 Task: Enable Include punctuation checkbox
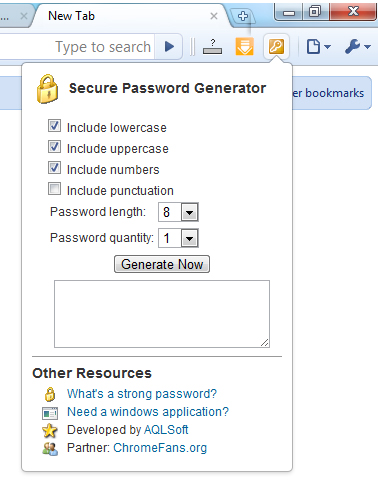click(54, 189)
